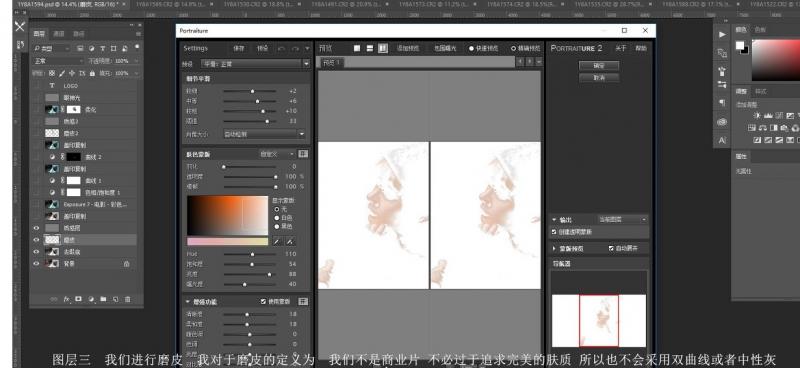The height and width of the screenshot is (368, 800).
Task: Select fast preview radio button
Action: coord(471,48)
